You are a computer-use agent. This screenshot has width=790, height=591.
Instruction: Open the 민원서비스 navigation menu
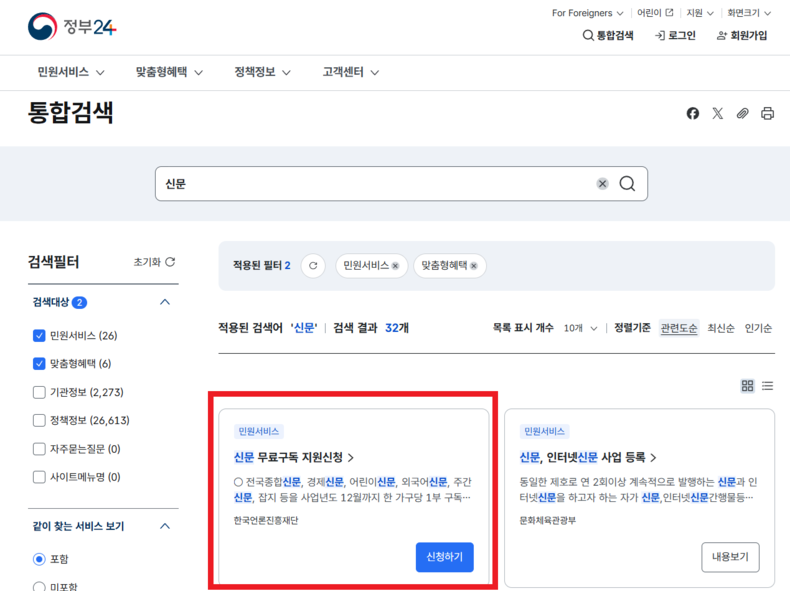tap(71, 73)
